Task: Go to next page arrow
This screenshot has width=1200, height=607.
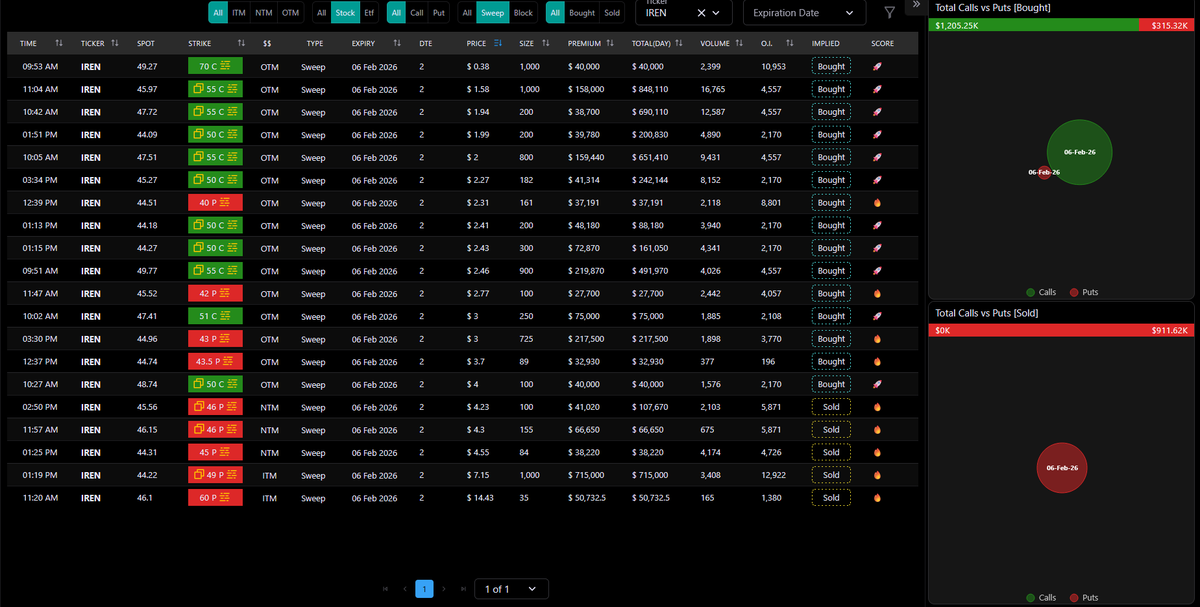Action: click(444, 589)
